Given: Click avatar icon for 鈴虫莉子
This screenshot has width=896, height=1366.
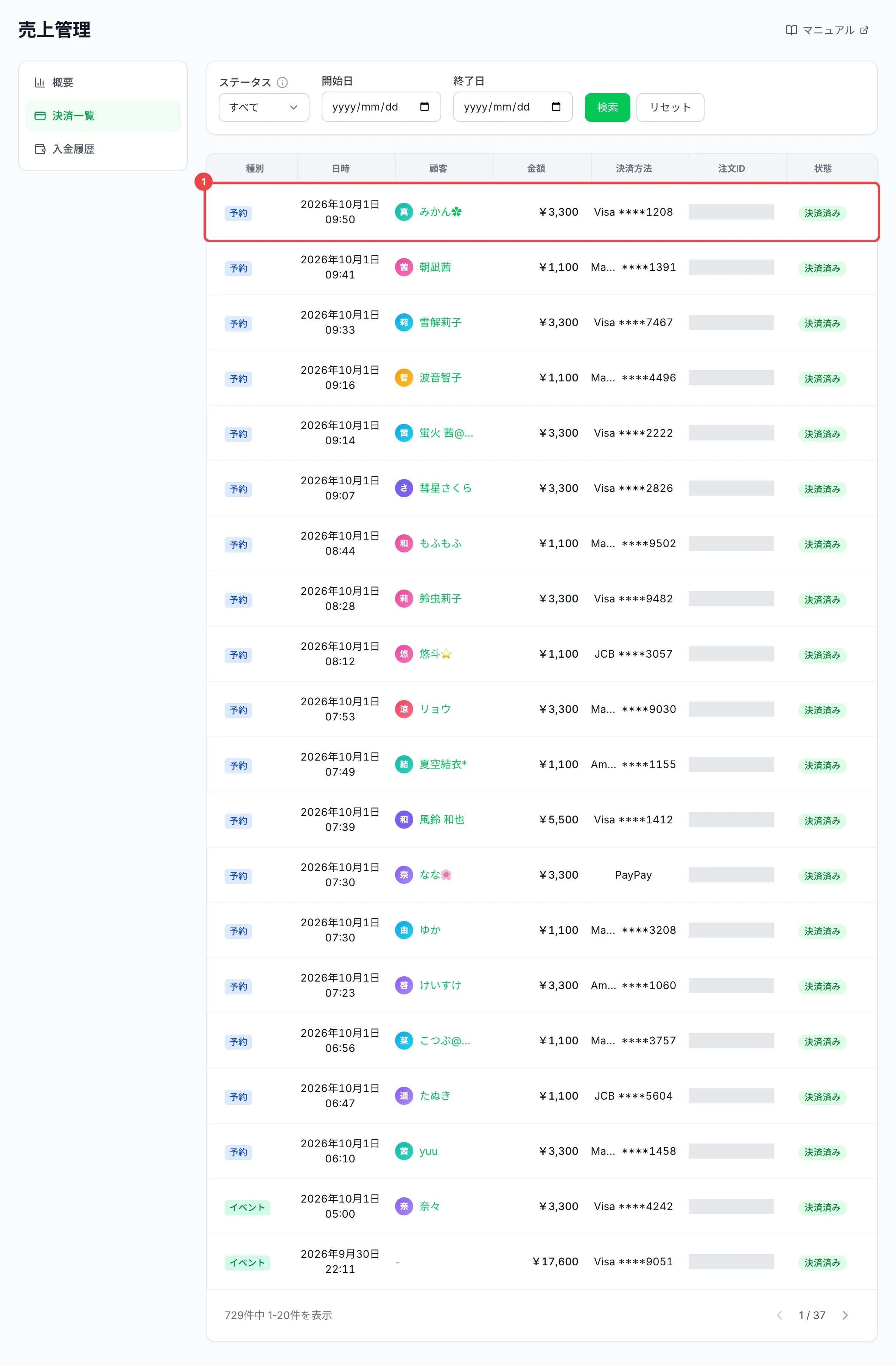Looking at the screenshot, I should pos(403,599).
